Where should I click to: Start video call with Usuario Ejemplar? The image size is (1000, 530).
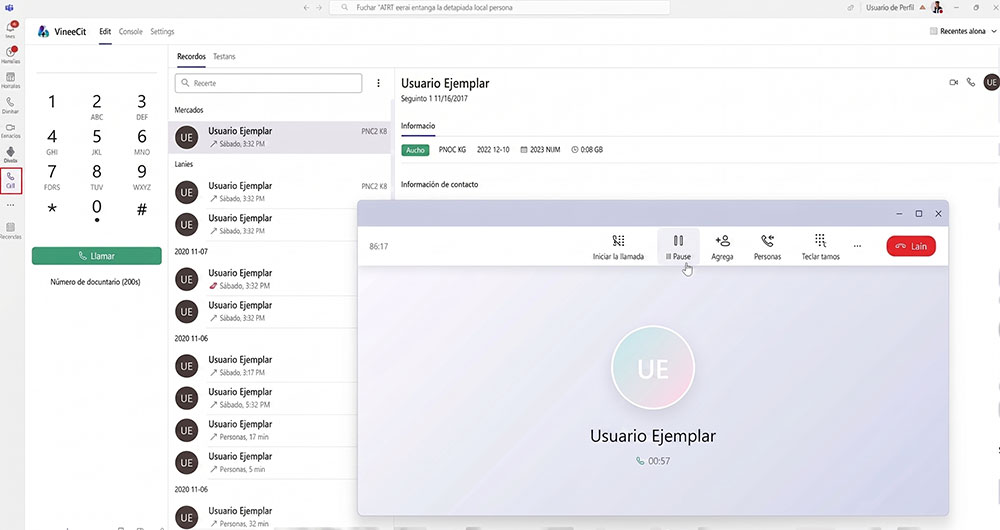(954, 82)
